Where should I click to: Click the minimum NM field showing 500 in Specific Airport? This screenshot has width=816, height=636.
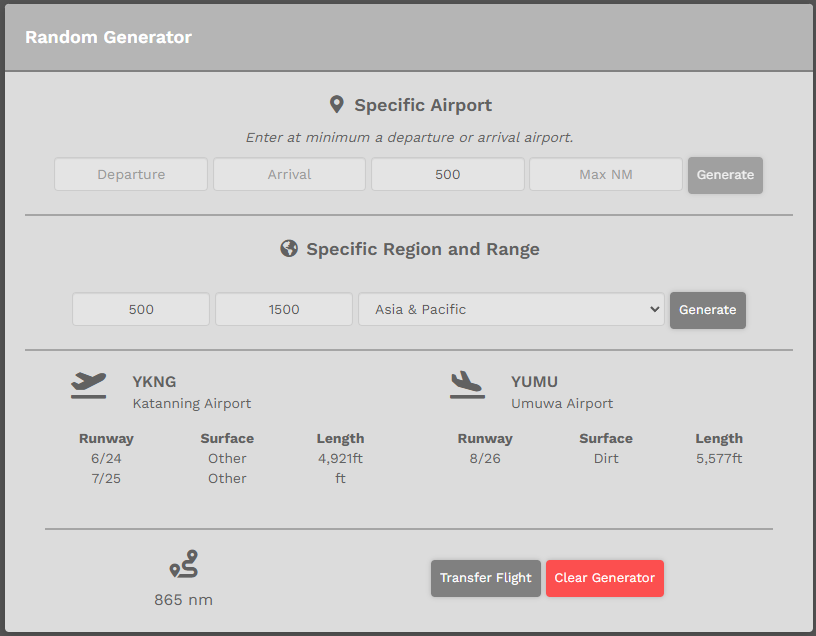coord(448,174)
